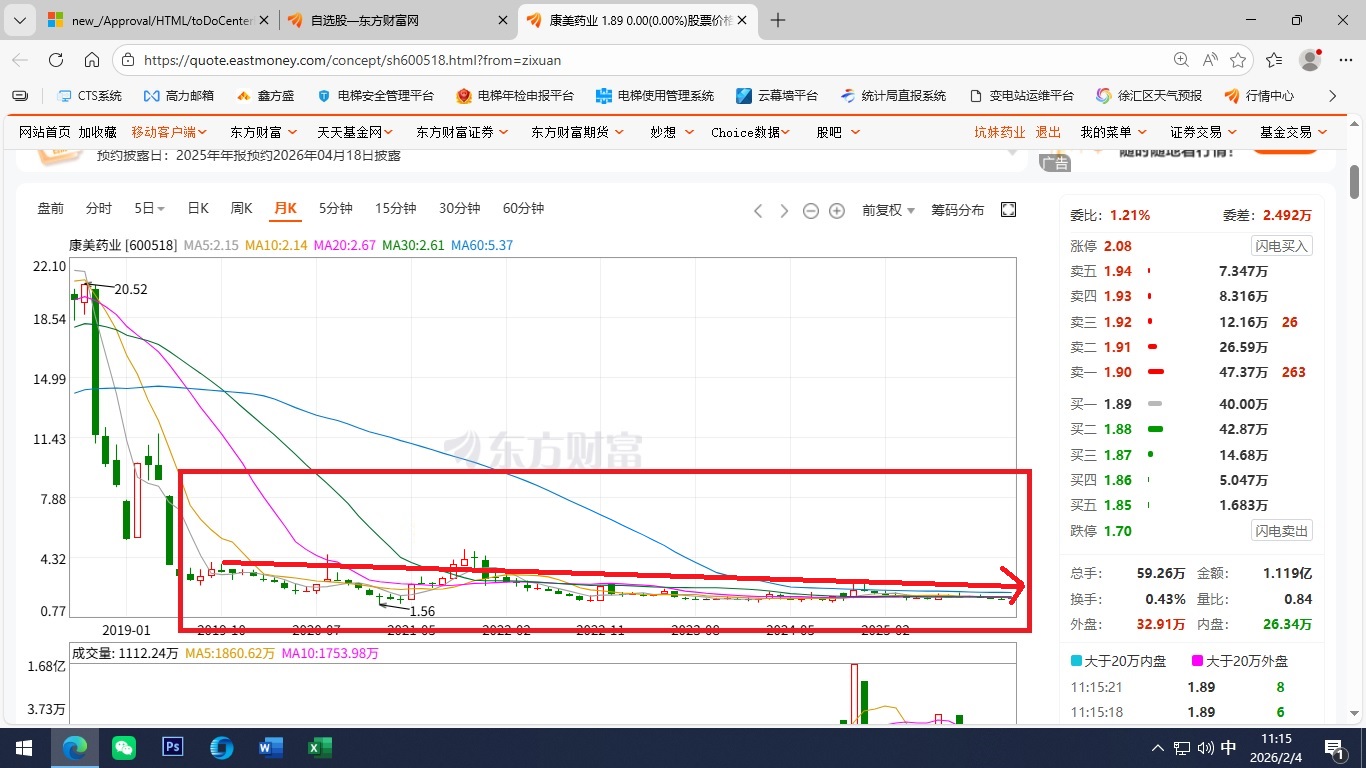Open the tab actions dropdown at top left

tap(19, 20)
